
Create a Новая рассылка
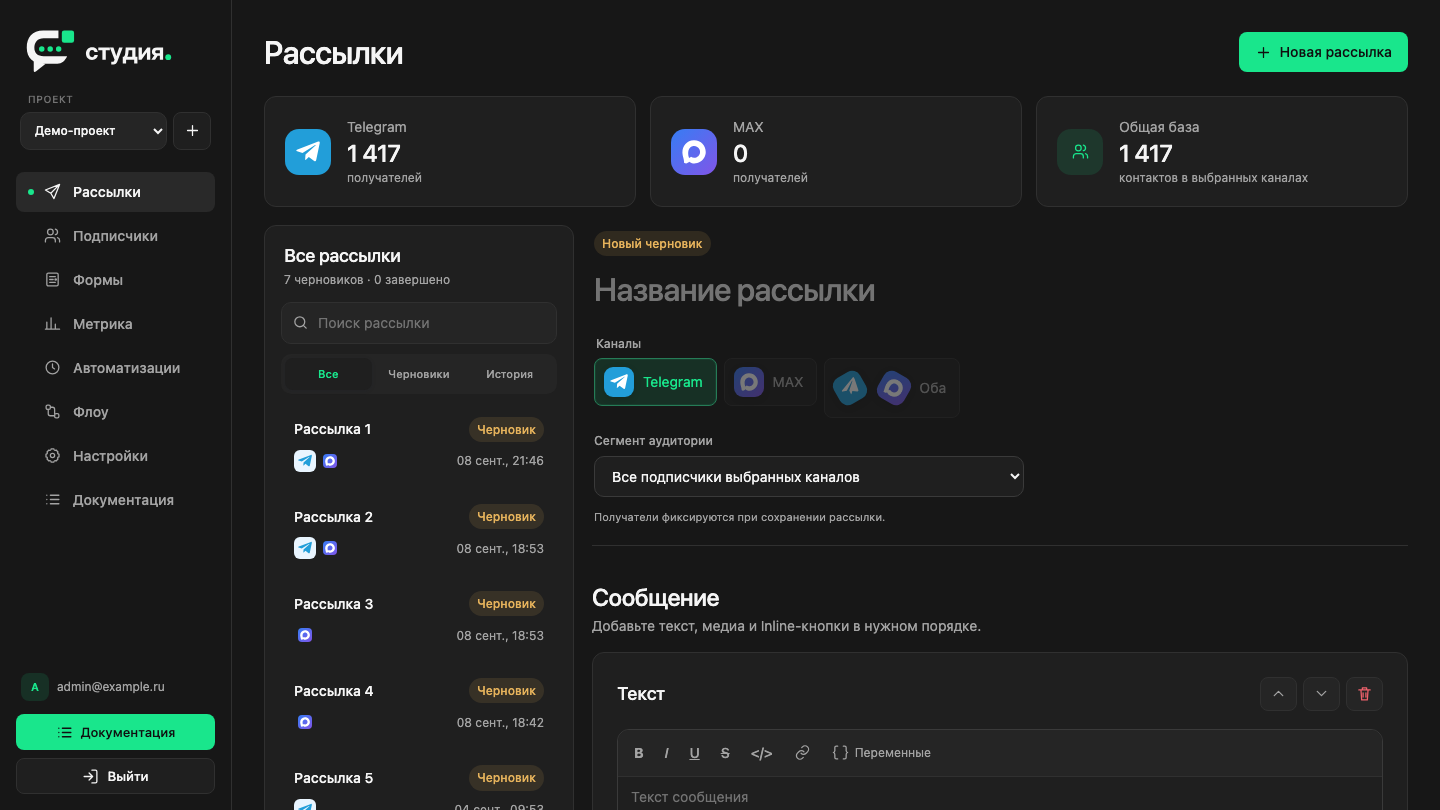pos(1323,52)
